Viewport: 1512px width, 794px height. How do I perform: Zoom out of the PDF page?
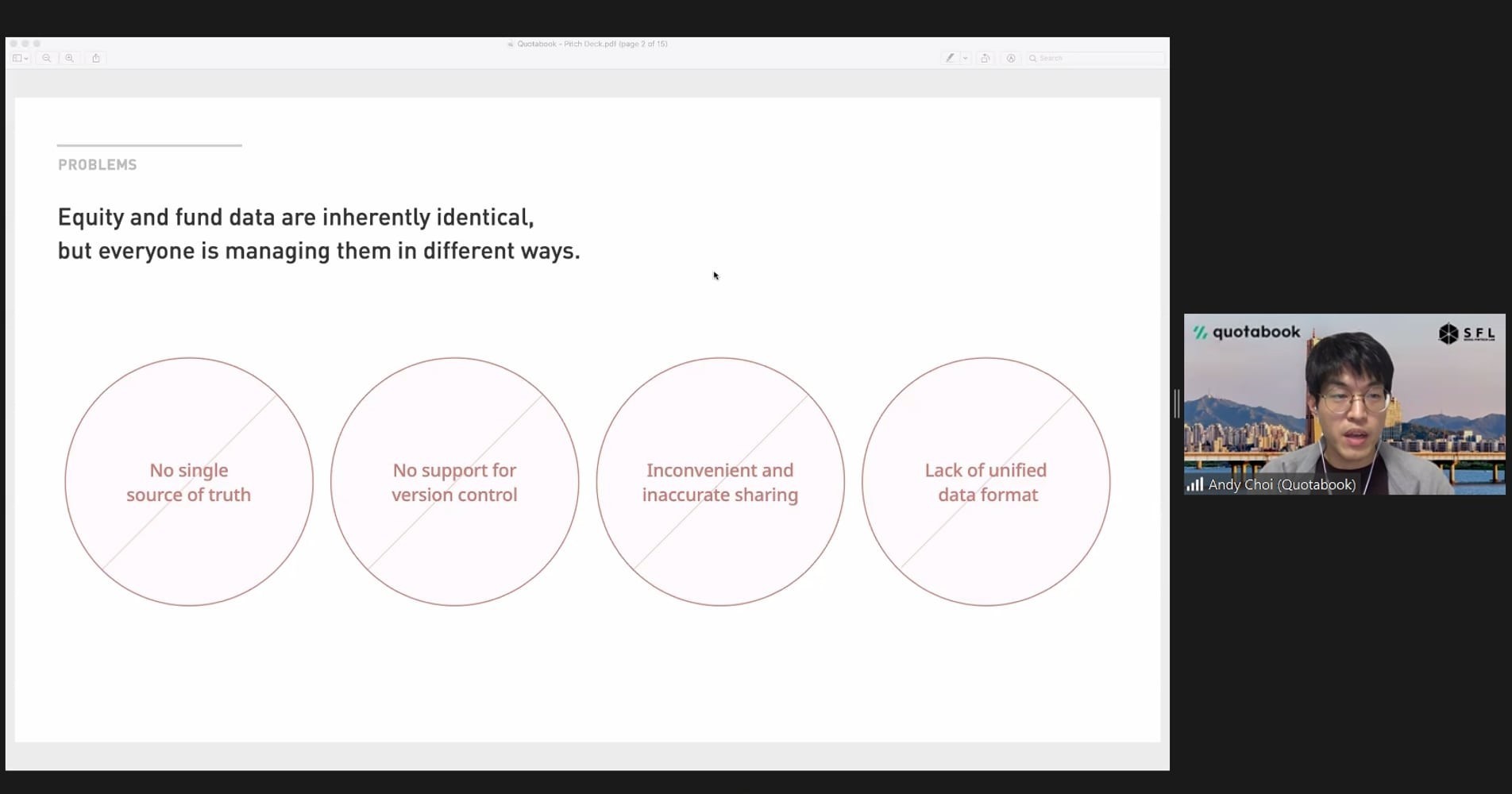click(x=47, y=58)
